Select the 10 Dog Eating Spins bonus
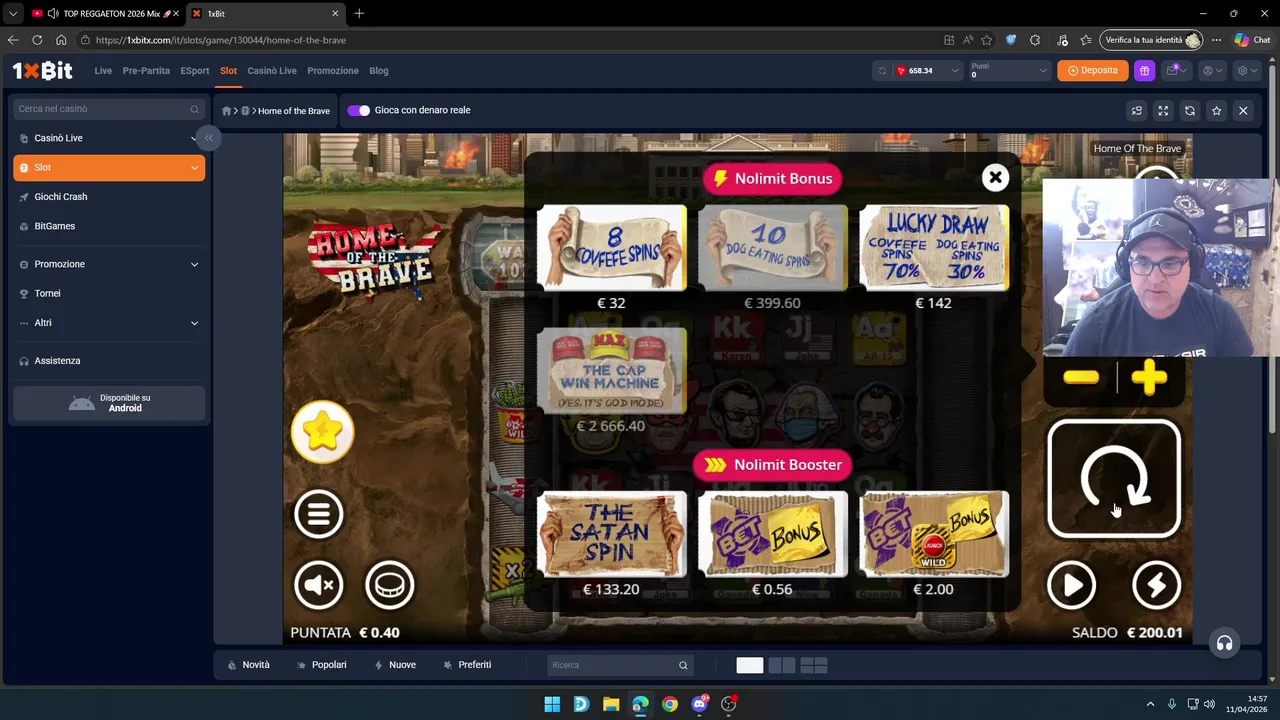 point(773,248)
